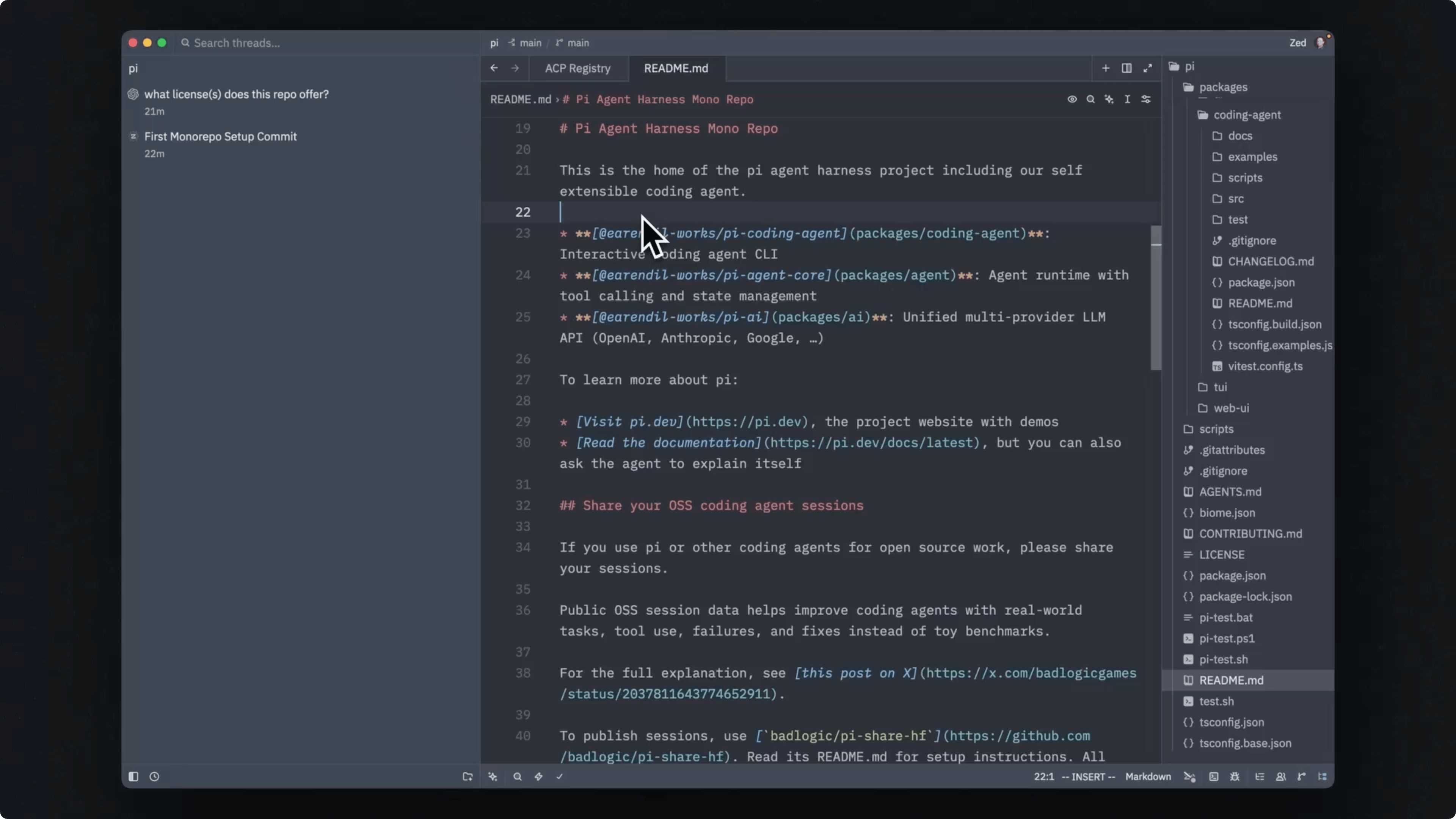Expand the web-ui folder
Screen dimensions: 1456x819
pos(1249,408)
